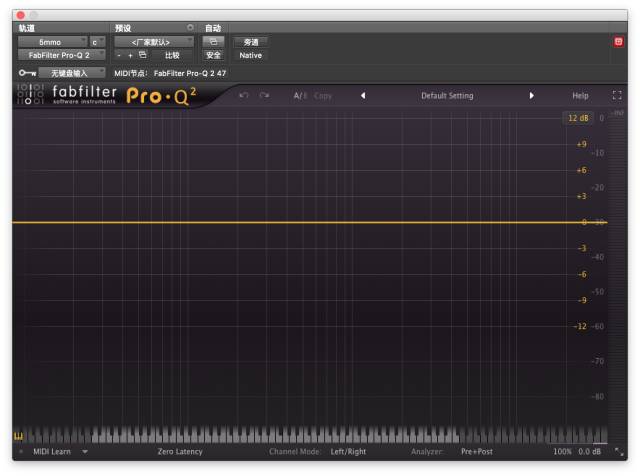Click the key input icon
The width and height of the screenshot is (640, 476).
tap(27, 73)
